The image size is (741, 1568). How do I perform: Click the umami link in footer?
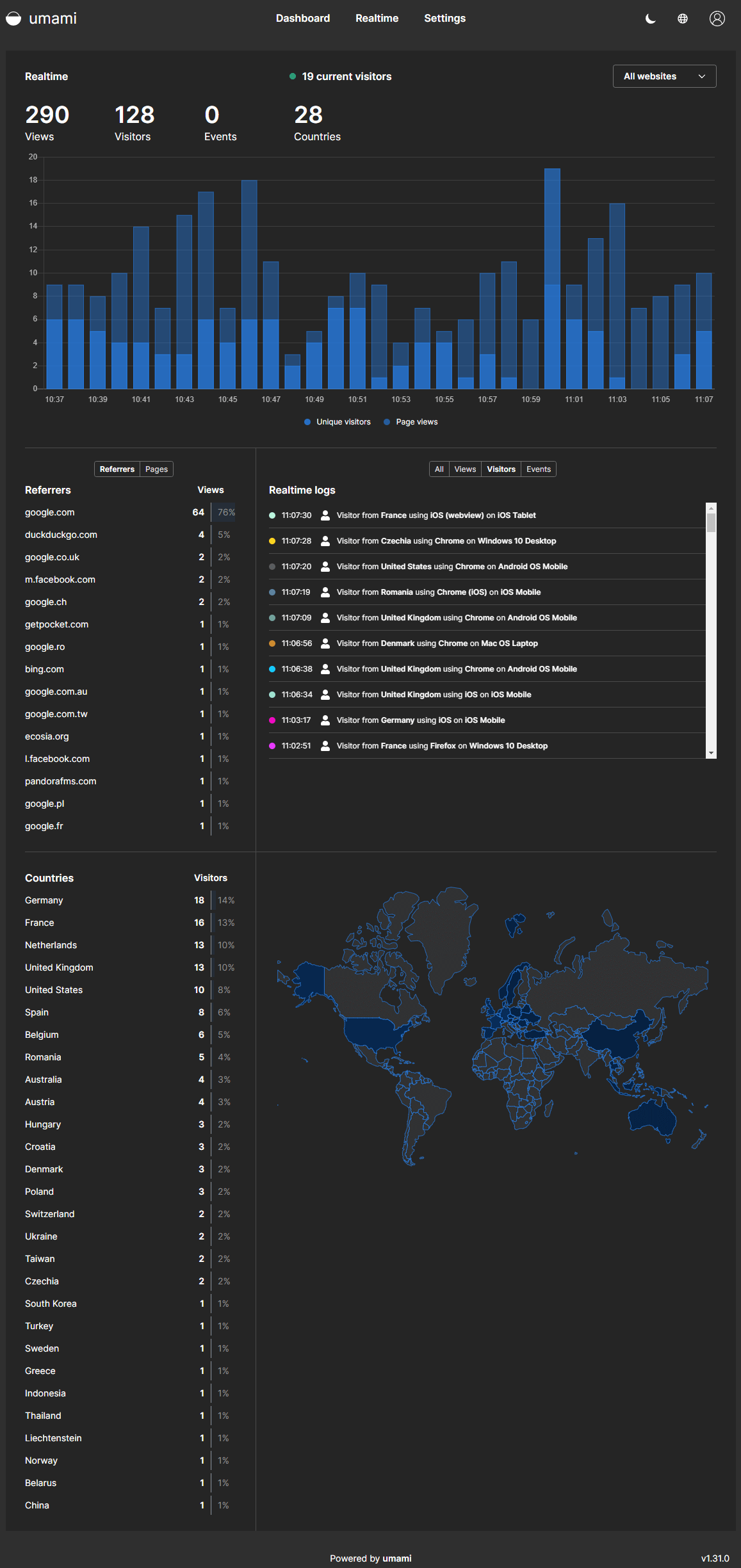coord(397,1558)
